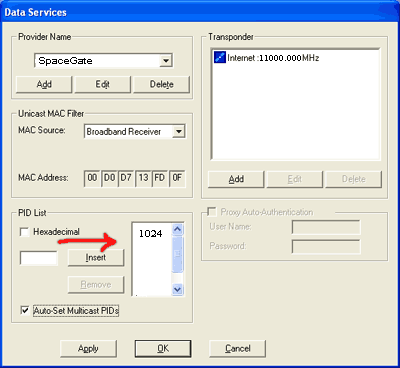The image size is (400, 368).
Task: Select the Internet transponder satellite icon
Action: (x=220, y=58)
